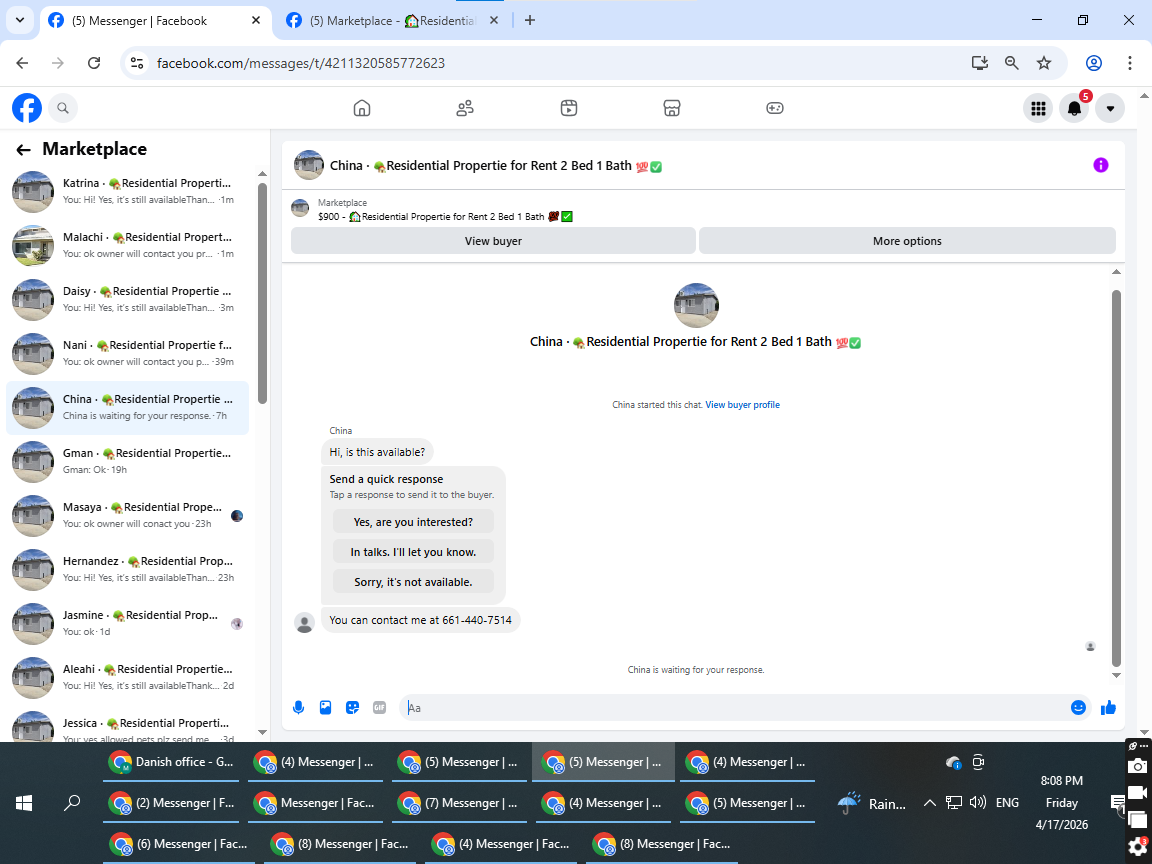Open Malachi's conversation in the list
Viewport: 1152px width, 864px height.
click(x=128, y=245)
